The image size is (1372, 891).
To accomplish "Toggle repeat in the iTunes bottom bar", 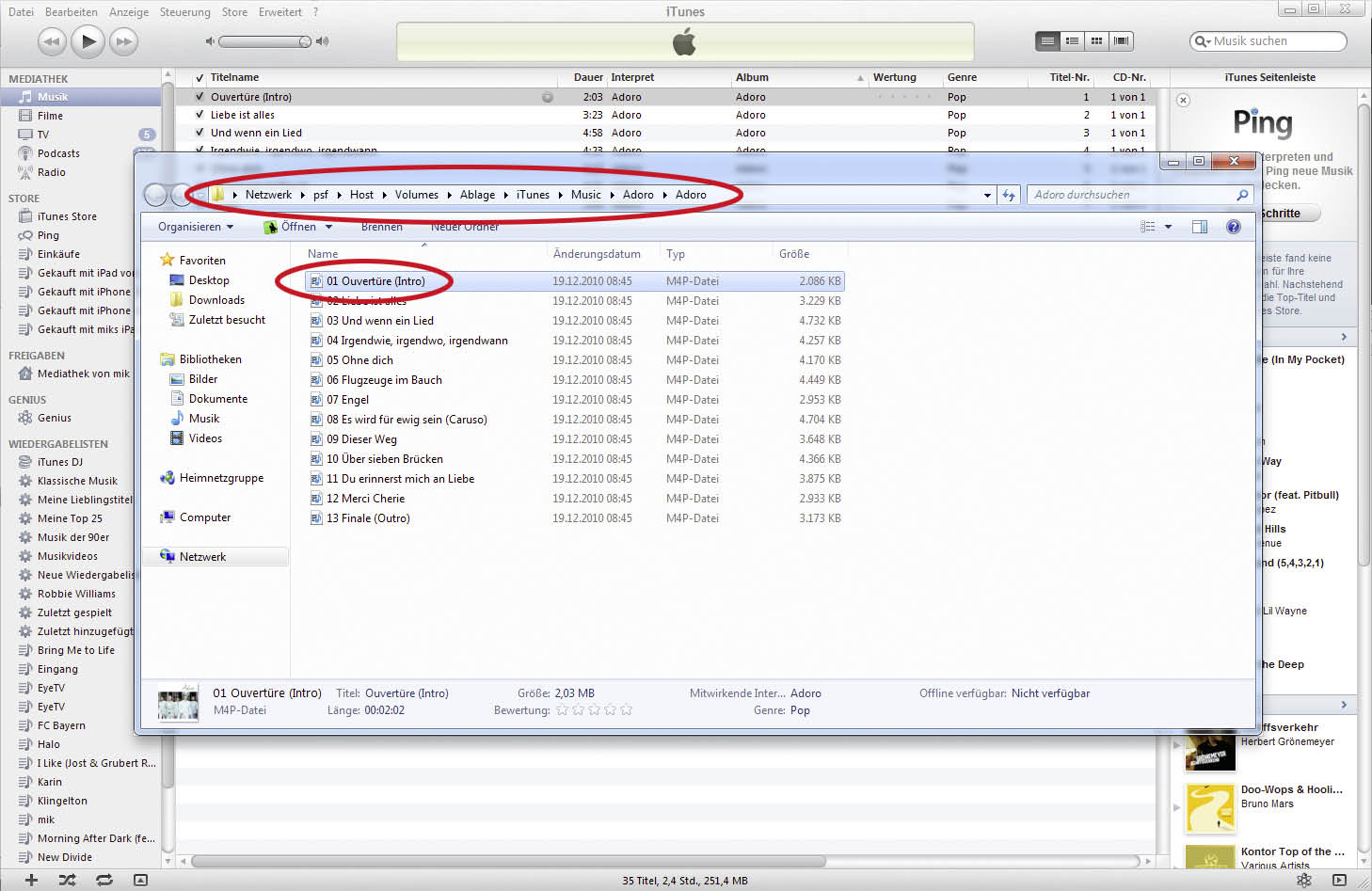I will pos(104,880).
